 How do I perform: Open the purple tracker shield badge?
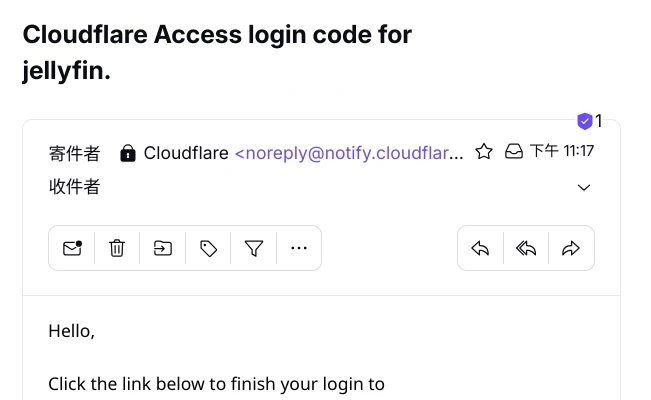tap(585, 122)
